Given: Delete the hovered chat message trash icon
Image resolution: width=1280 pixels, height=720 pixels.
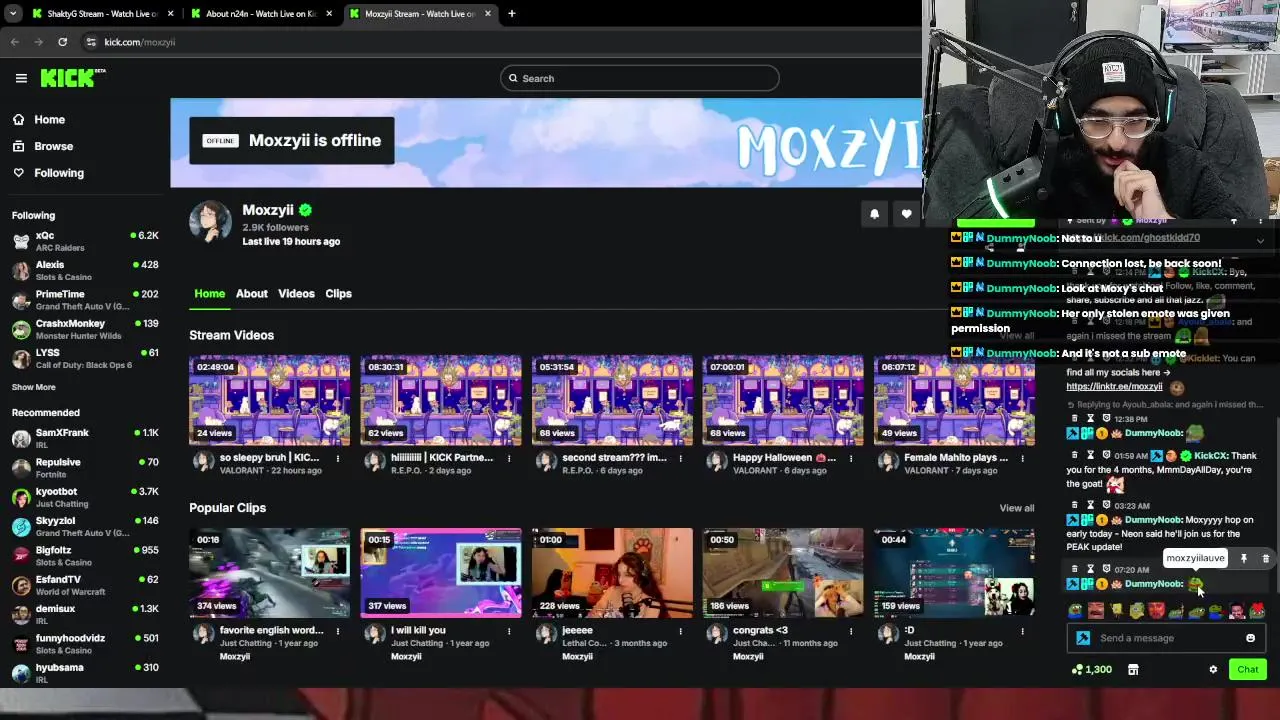Looking at the screenshot, I should pyautogui.click(x=1265, y=559).
